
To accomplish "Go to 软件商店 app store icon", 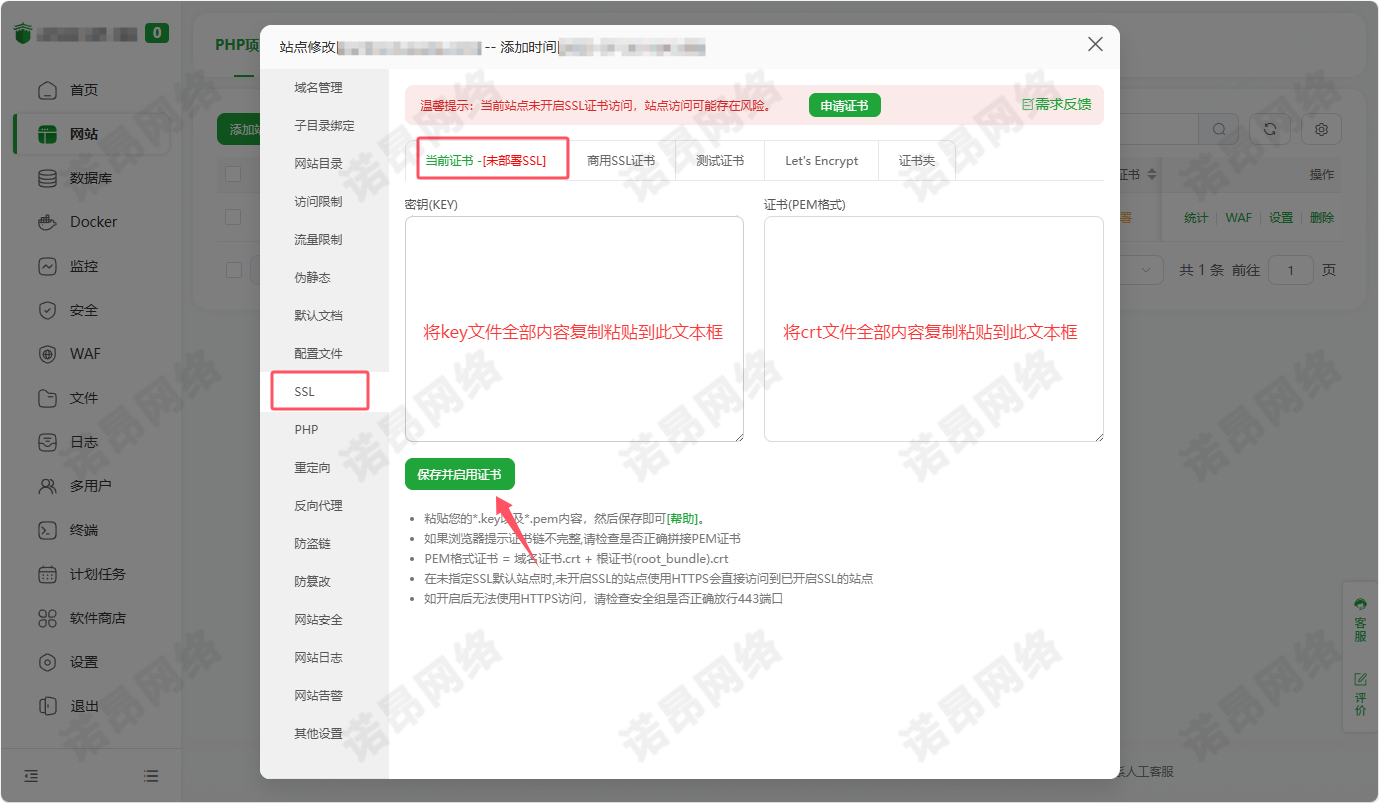I will [47, 618].
